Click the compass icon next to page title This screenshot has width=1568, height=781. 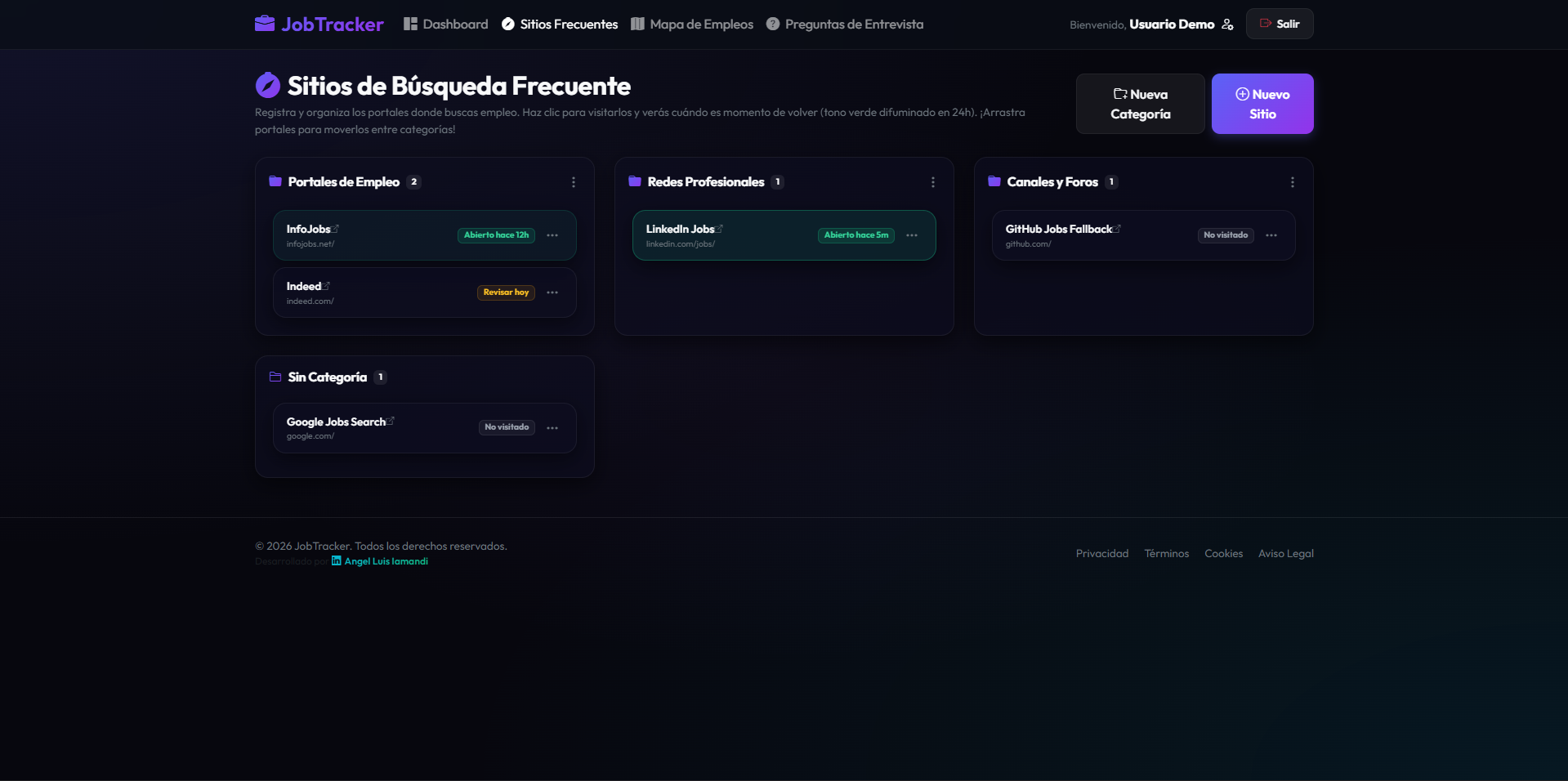268,85
